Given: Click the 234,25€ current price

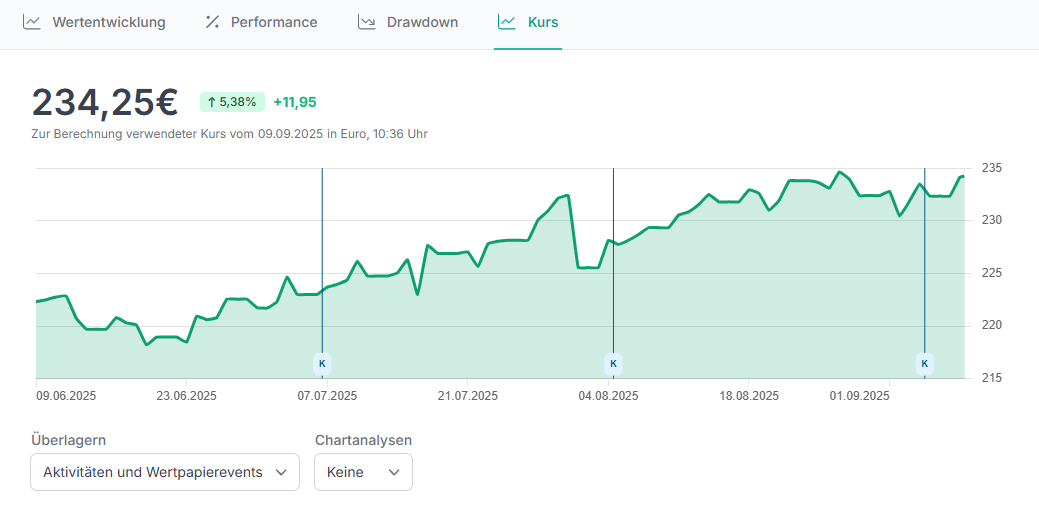Looking at the screenshot, I should (x=105, y=102).
